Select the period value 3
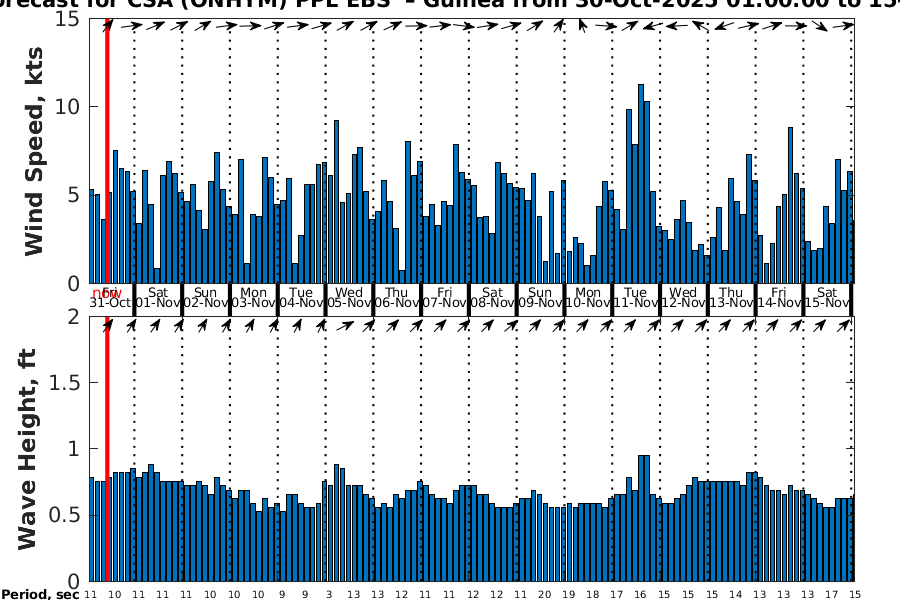900x600 pixels. [x=329, y=595]
